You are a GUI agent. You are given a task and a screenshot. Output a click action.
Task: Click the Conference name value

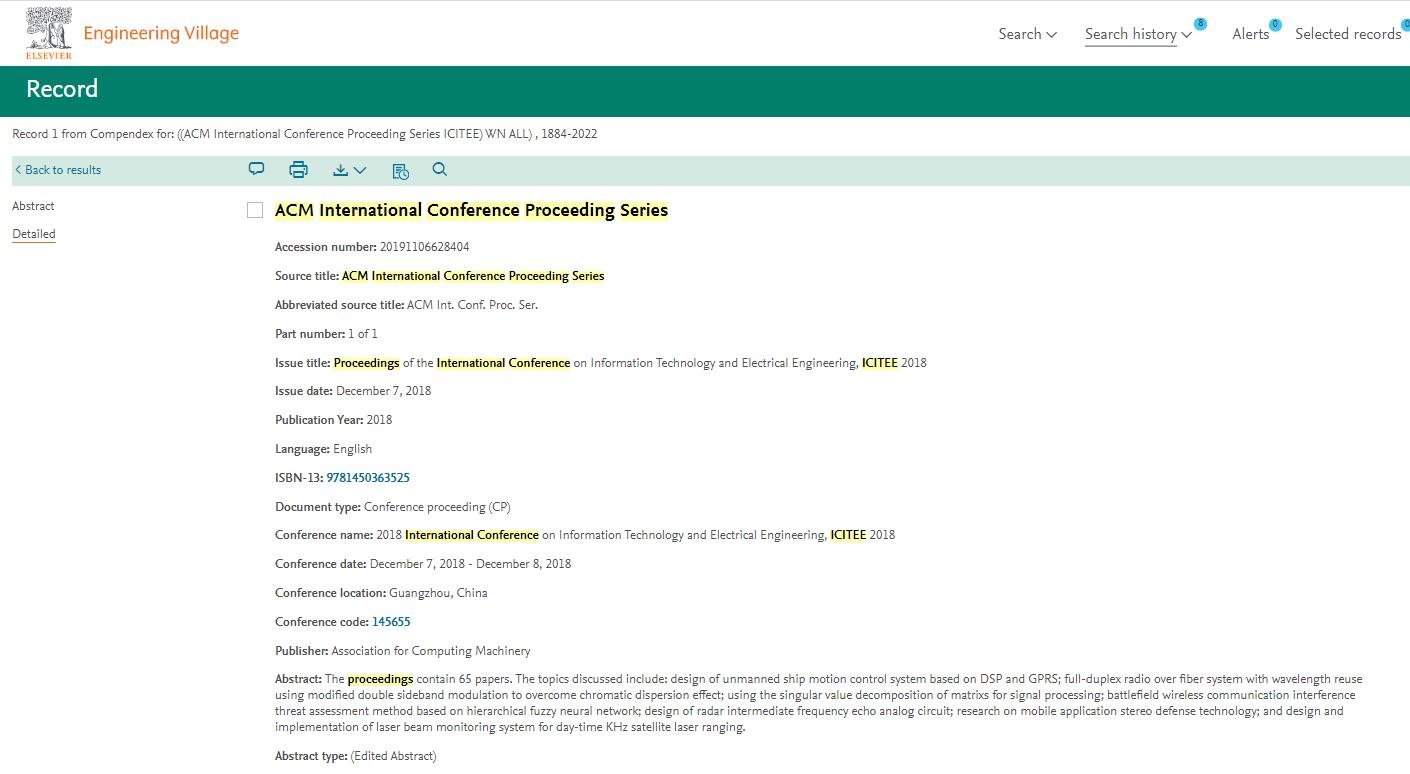tap(635, 535)
